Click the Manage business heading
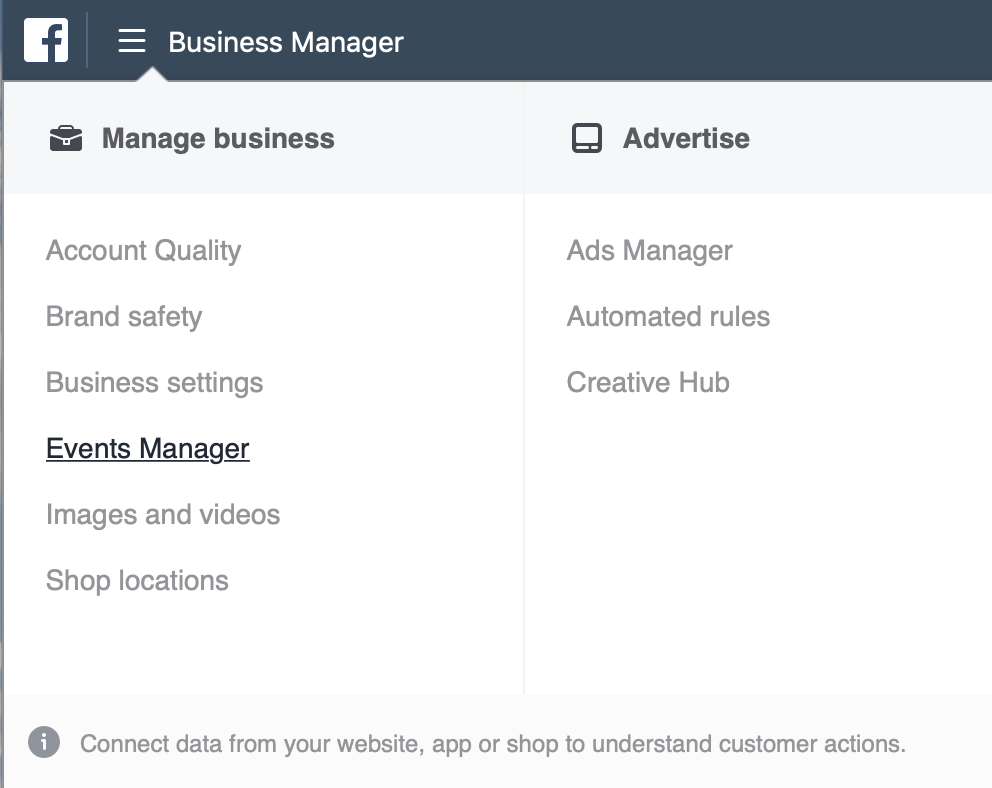Image resolution: width=992 pixels, height=788 pixels. [x=218, y=139]
